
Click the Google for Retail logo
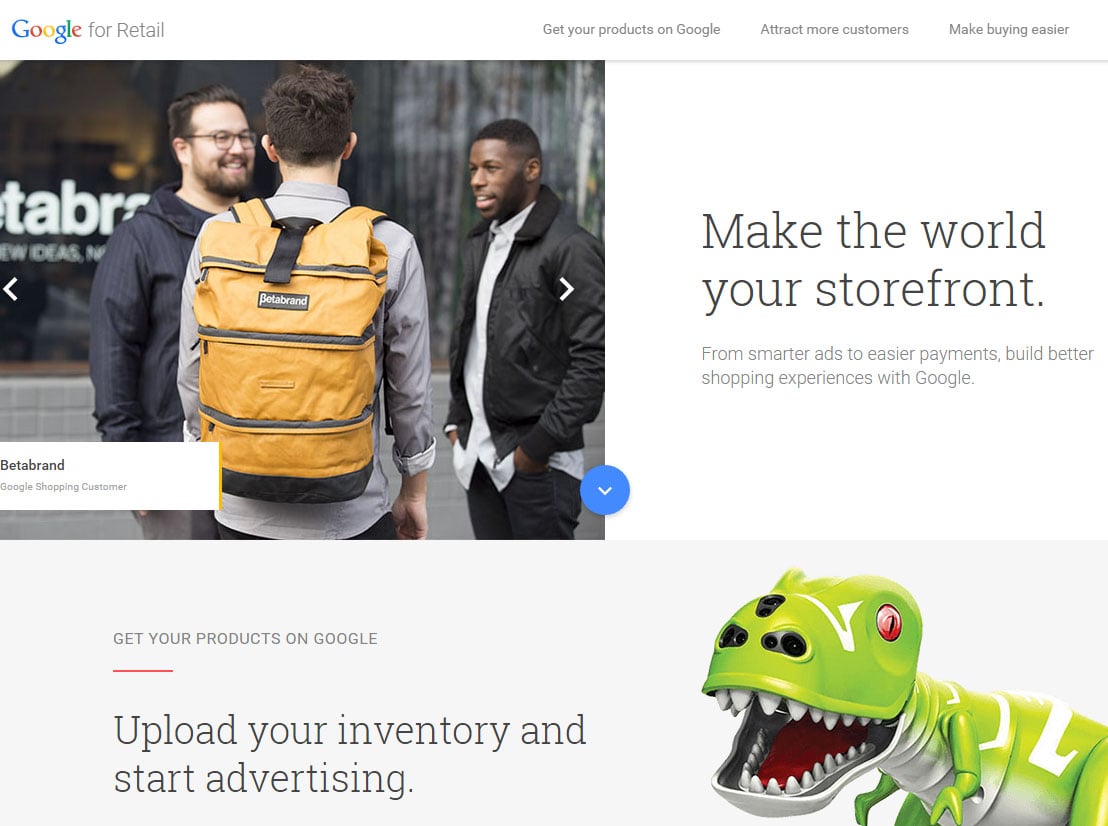pos(88,30)
